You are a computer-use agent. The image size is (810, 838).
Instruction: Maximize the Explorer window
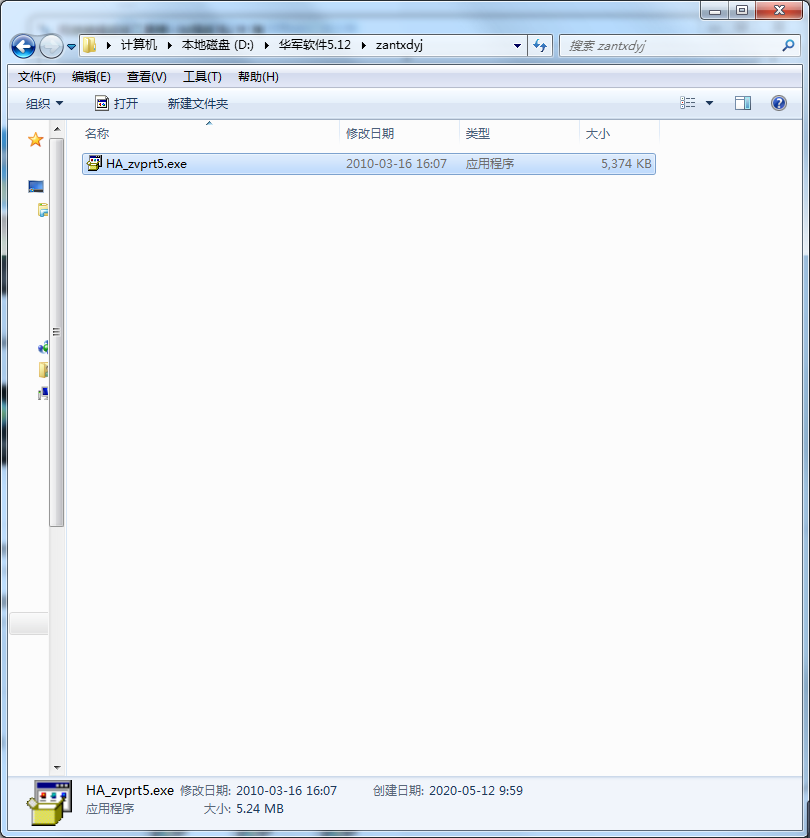[x=742, y=11]
